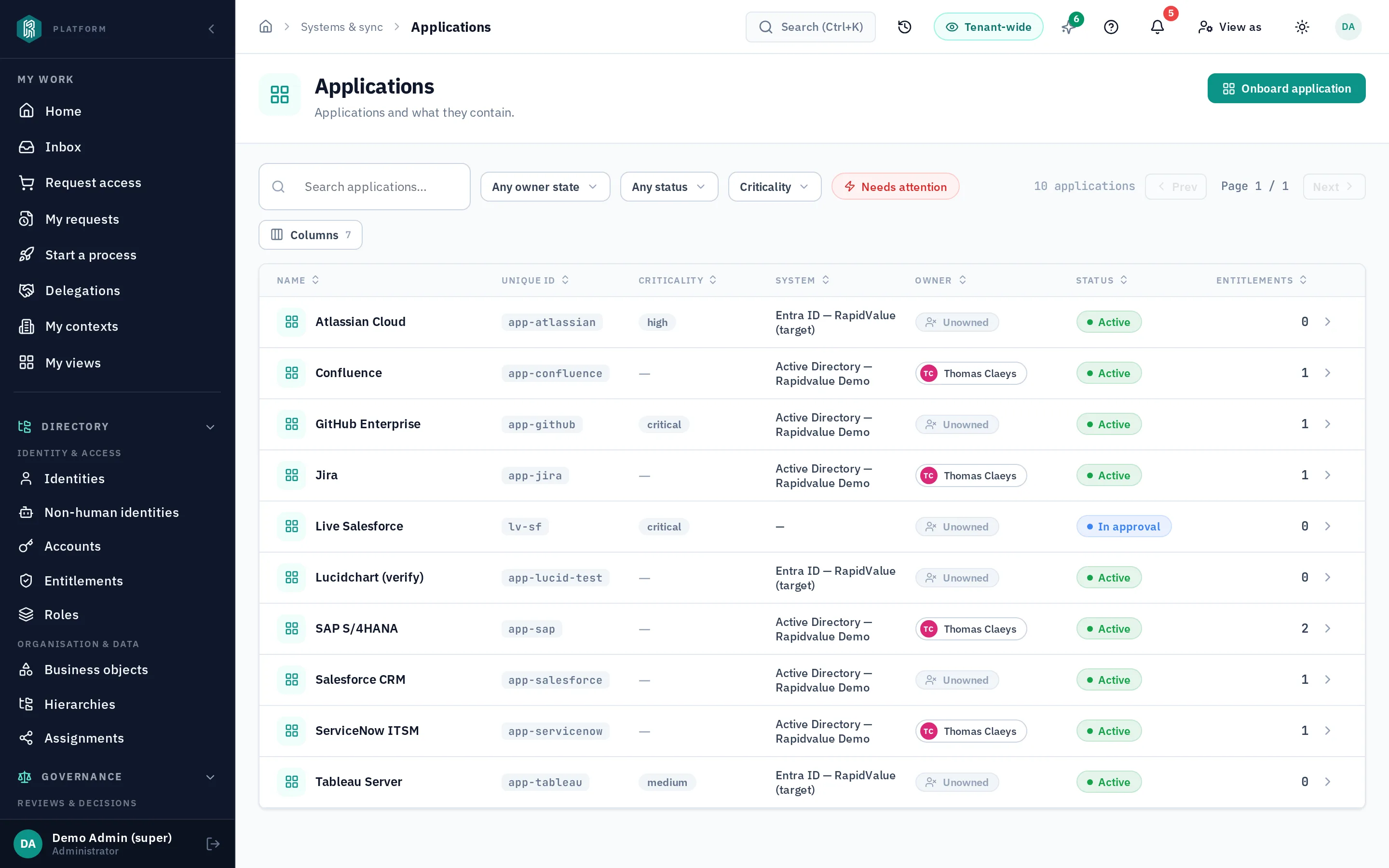Click the Assignments share icon
This screenshot has width=1389, height=868.
coord(26,738)
